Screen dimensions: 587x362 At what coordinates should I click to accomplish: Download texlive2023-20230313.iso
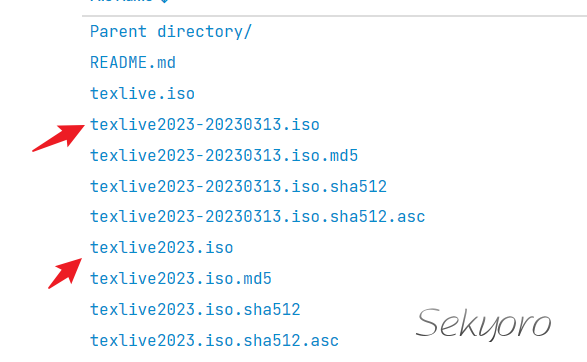[205, 125]
